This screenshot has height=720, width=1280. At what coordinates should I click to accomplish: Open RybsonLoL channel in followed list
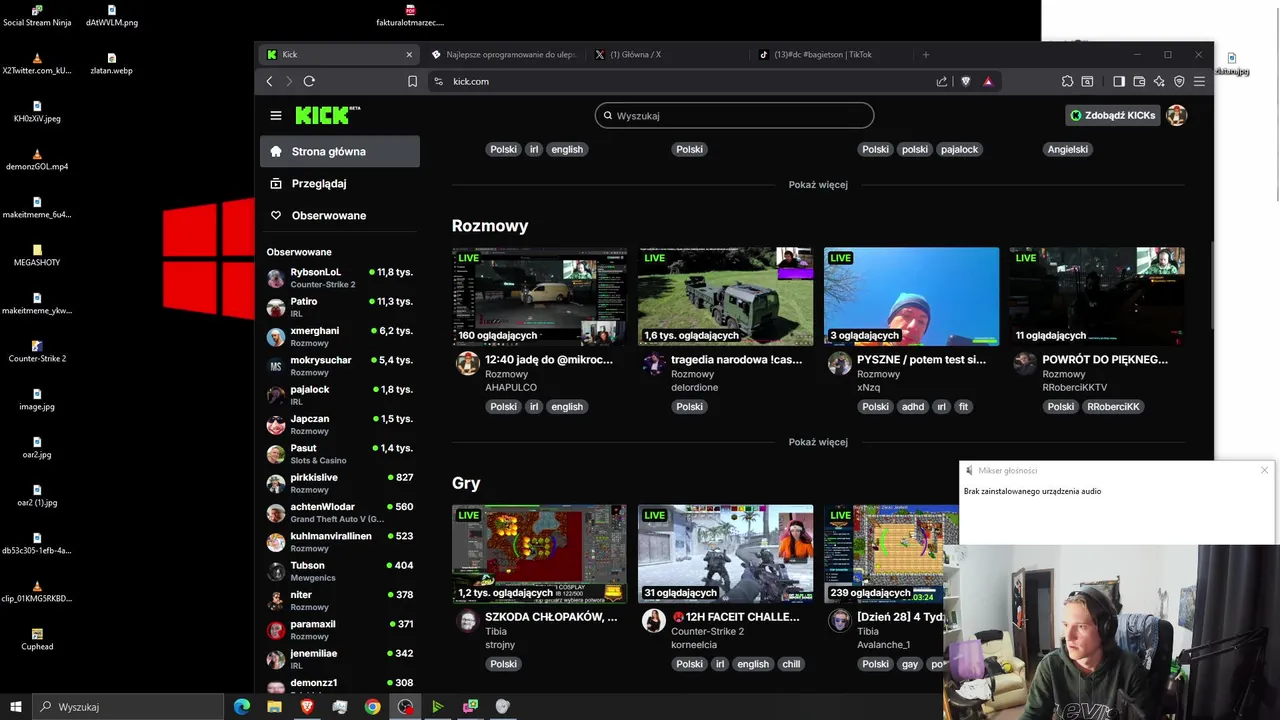[x=340, y=278]
